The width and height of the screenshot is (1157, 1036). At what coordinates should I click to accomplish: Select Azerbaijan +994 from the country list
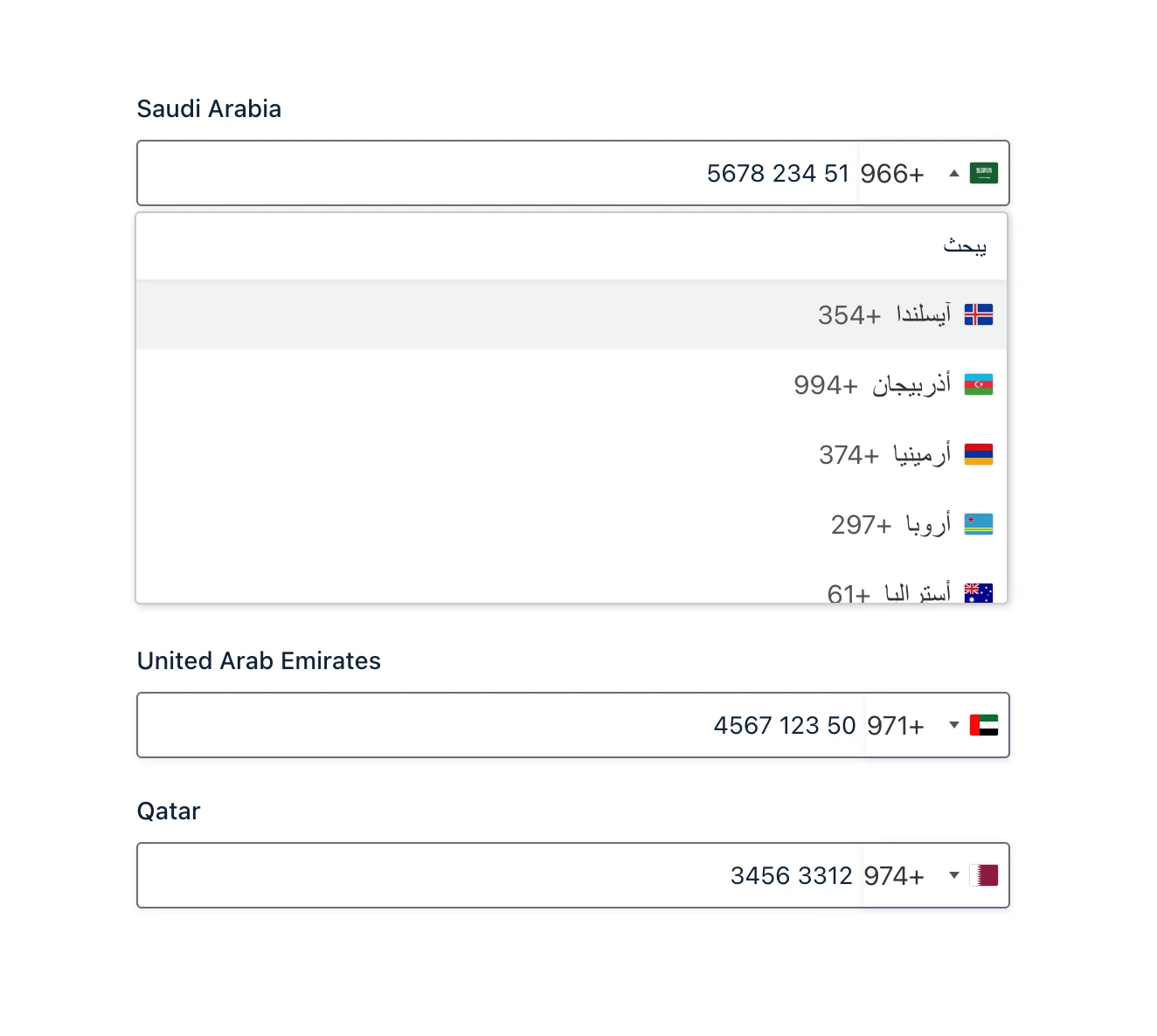click(x=572, y=384)
